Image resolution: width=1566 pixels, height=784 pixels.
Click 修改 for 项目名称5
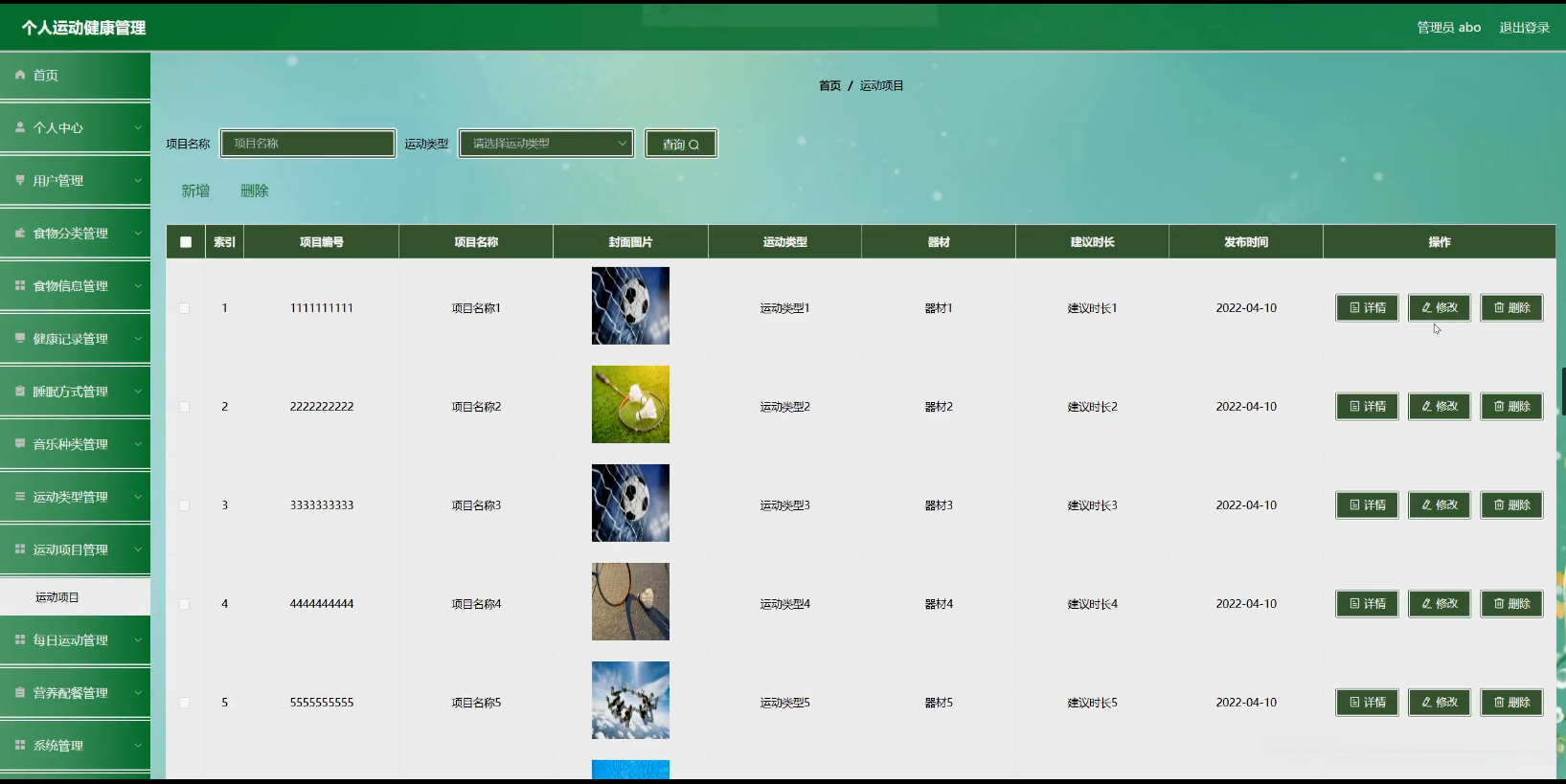click(x=1440, y=703)
